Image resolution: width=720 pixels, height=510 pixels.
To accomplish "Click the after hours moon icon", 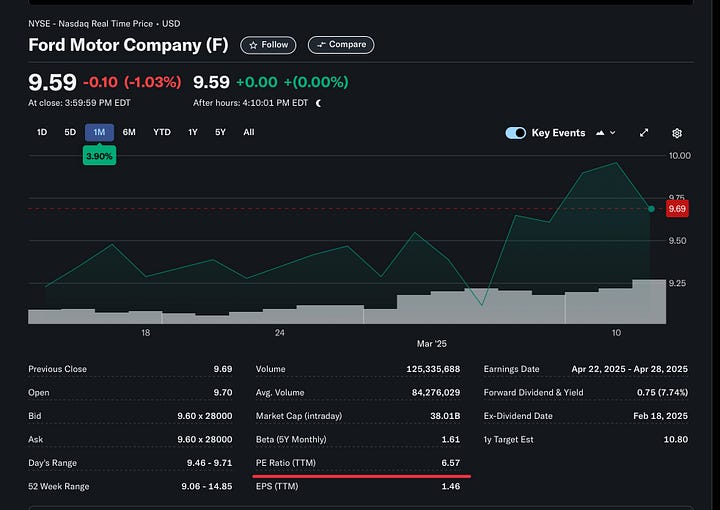I will (319, 103).
